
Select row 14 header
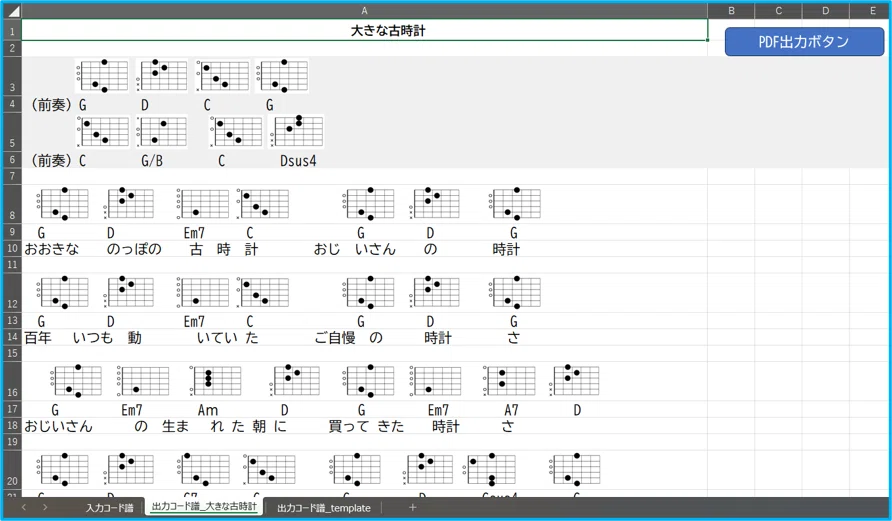pyautogui.click(x=13, y=337)
